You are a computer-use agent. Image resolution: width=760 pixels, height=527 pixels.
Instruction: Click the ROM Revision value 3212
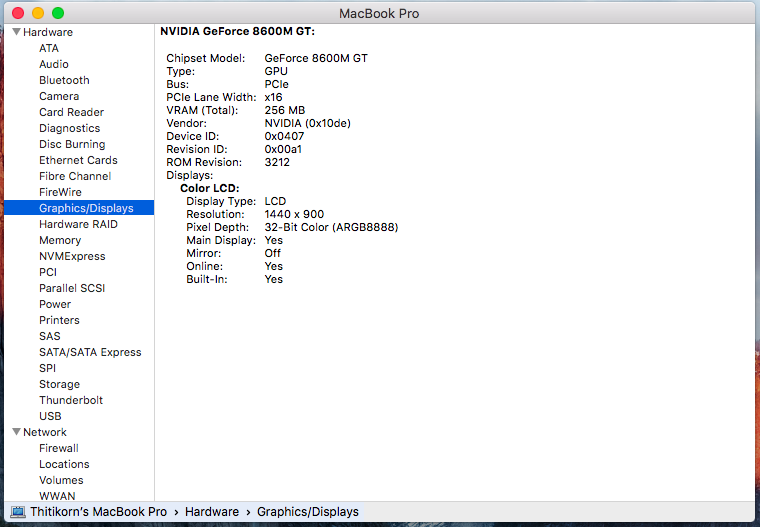tap(277, 162)
